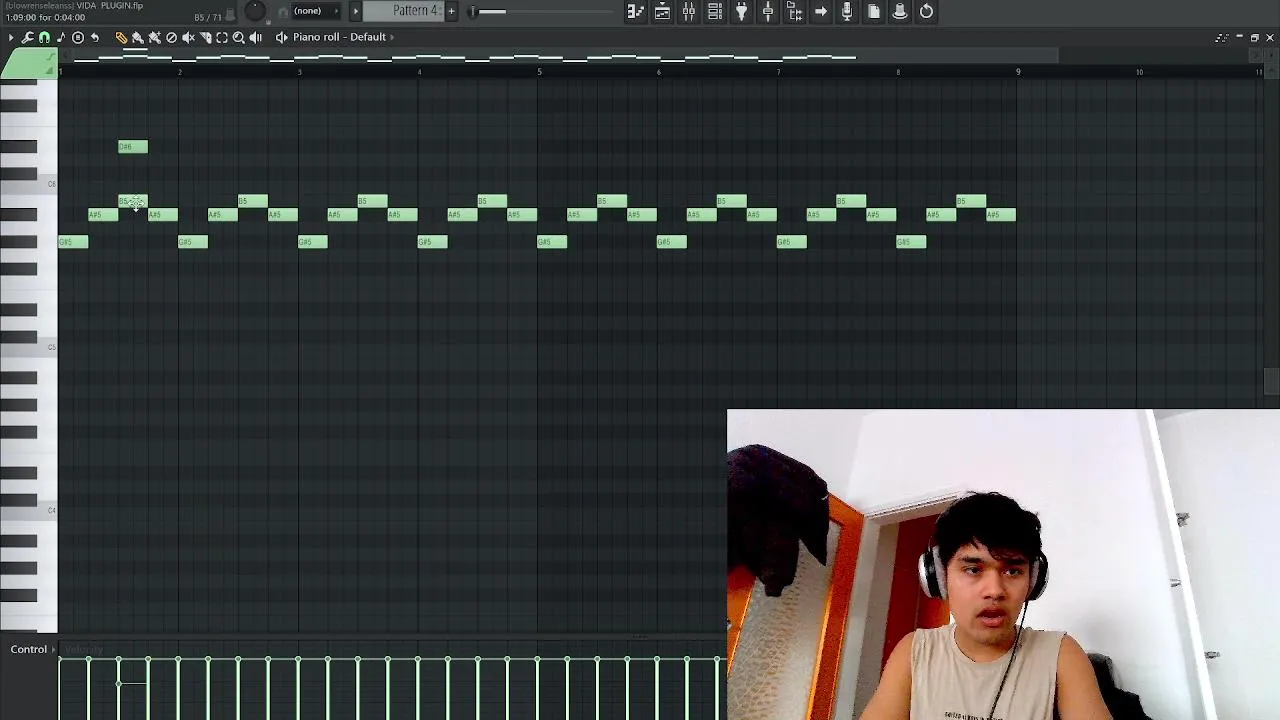The width and height of the screenshot is (1280, 720).
Task: Select the Draw pencil tool
Action: coord(121,37)
